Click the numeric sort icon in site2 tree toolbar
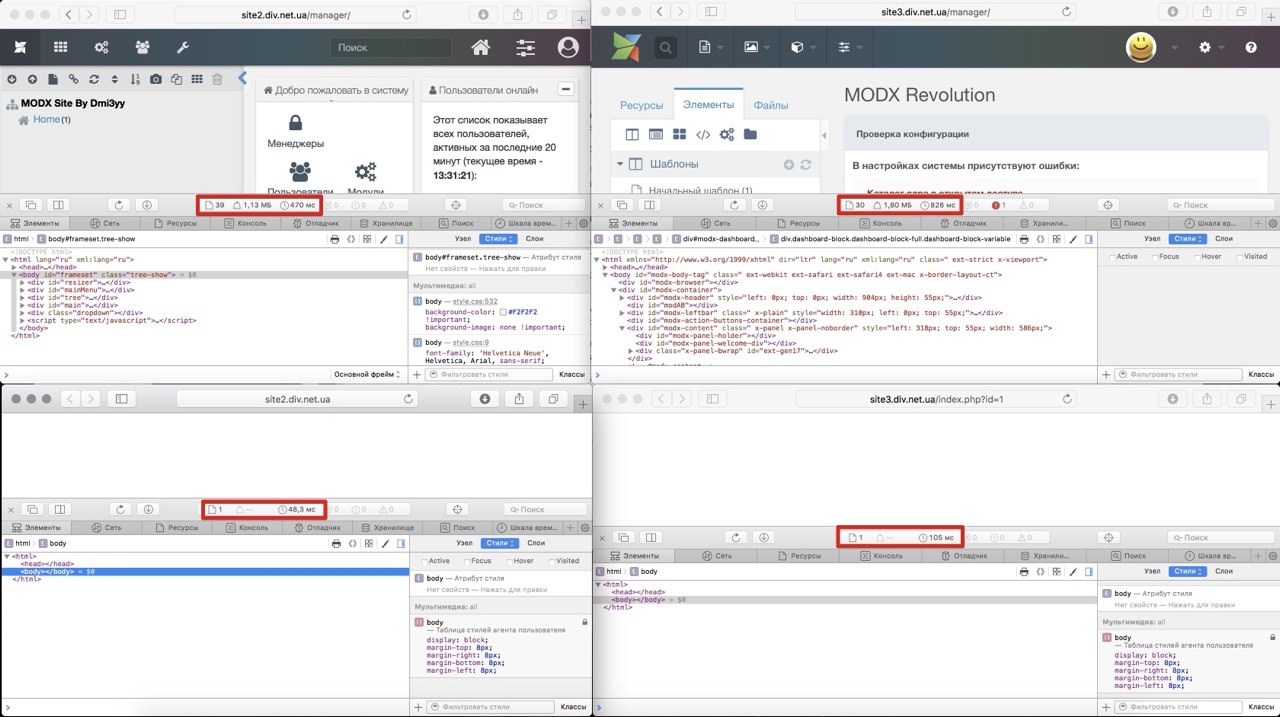1280x717 pixels. tap(135, 79)
